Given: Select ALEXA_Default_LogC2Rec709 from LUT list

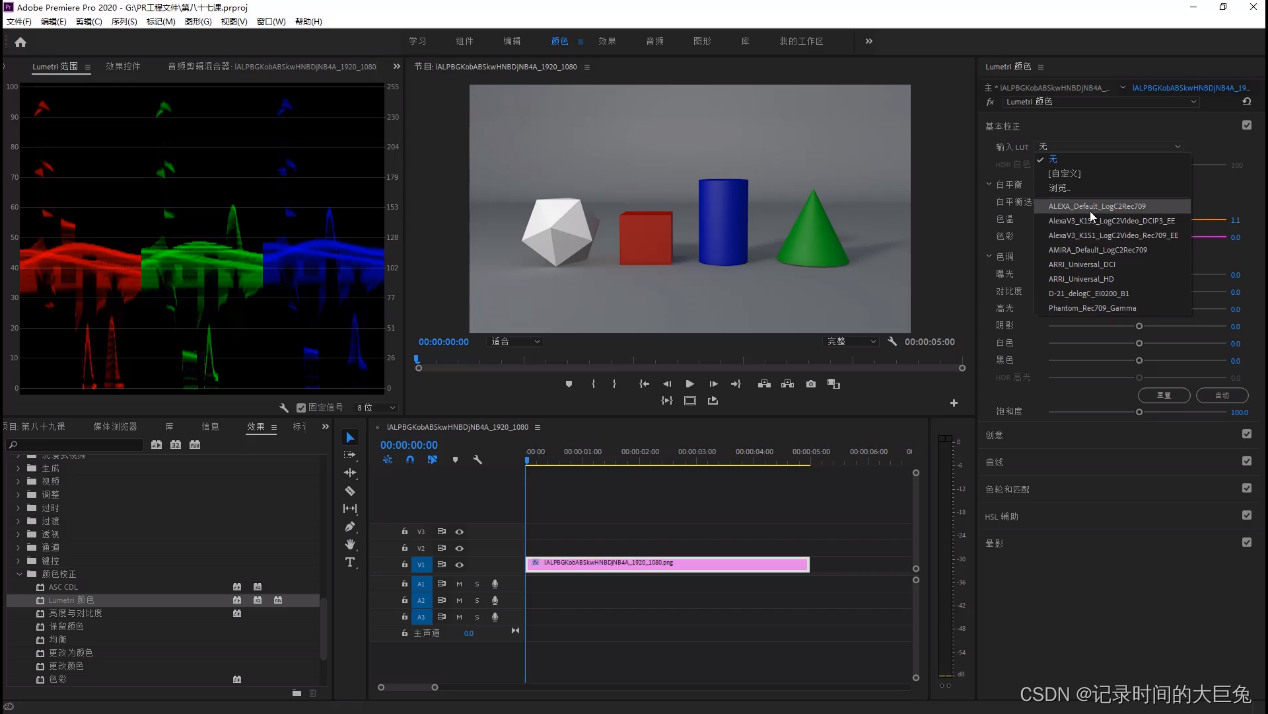Looking at the screenshot, I should click(1097, 206).
